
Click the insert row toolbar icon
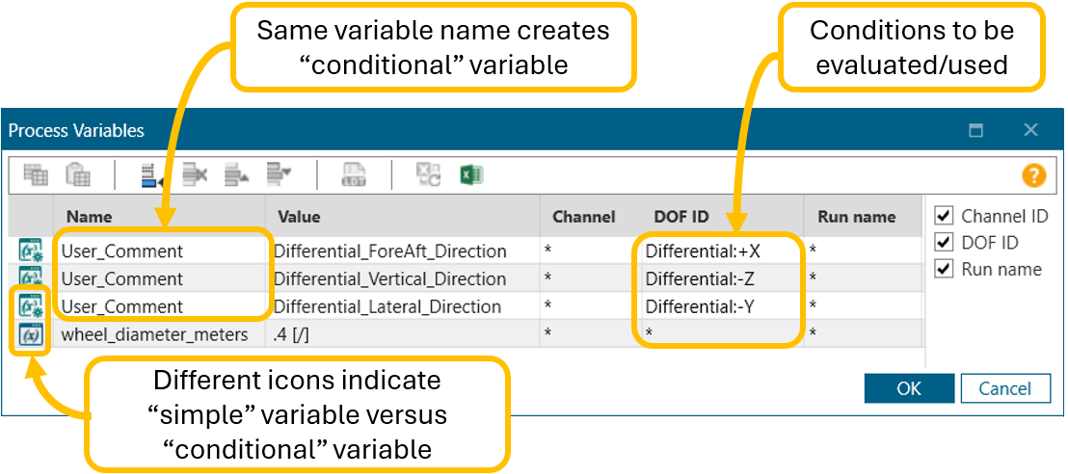coord(152,175)
